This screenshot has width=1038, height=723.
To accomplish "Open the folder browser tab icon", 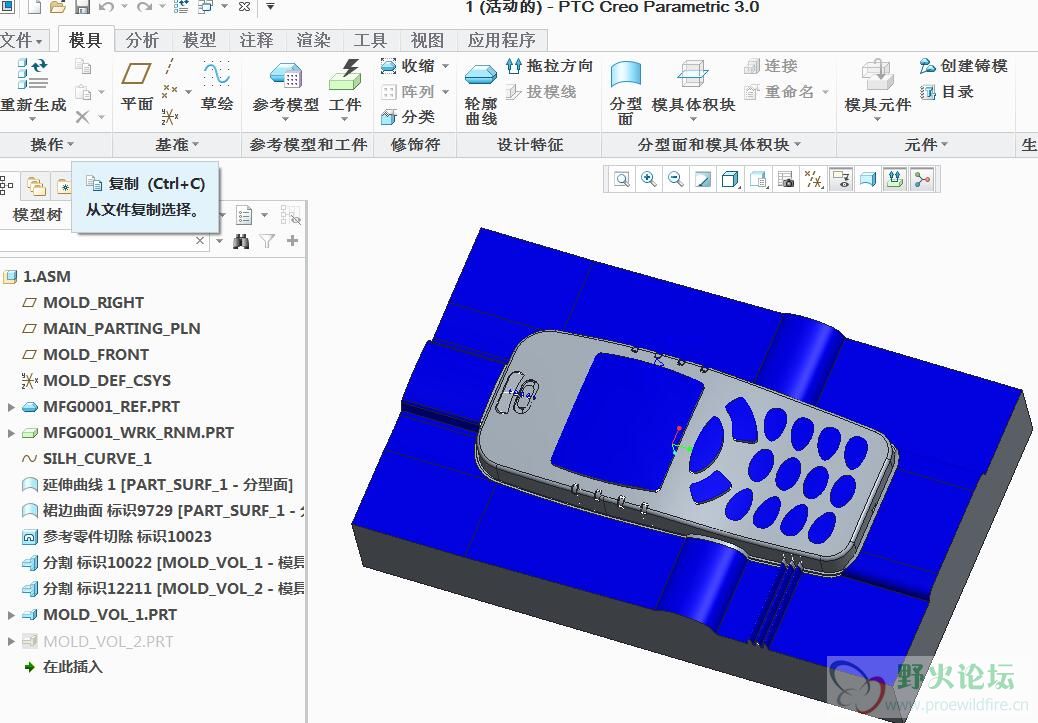I will click(x=36, y=187).
